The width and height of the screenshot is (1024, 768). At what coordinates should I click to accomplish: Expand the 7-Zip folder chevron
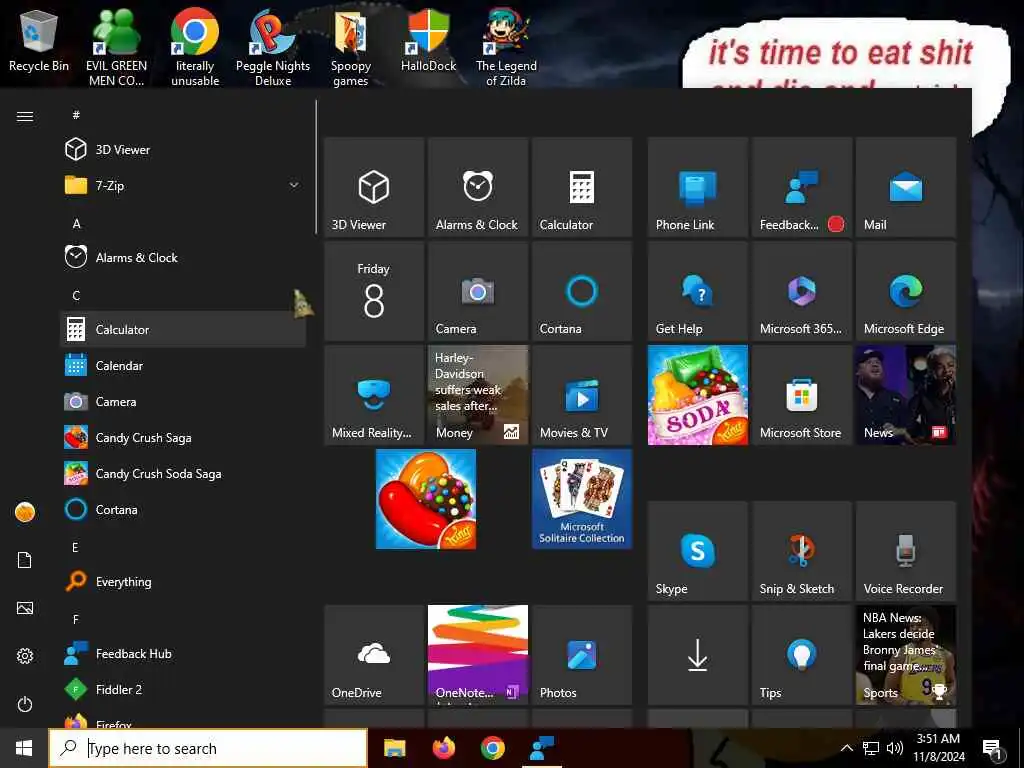click(294, 185)
